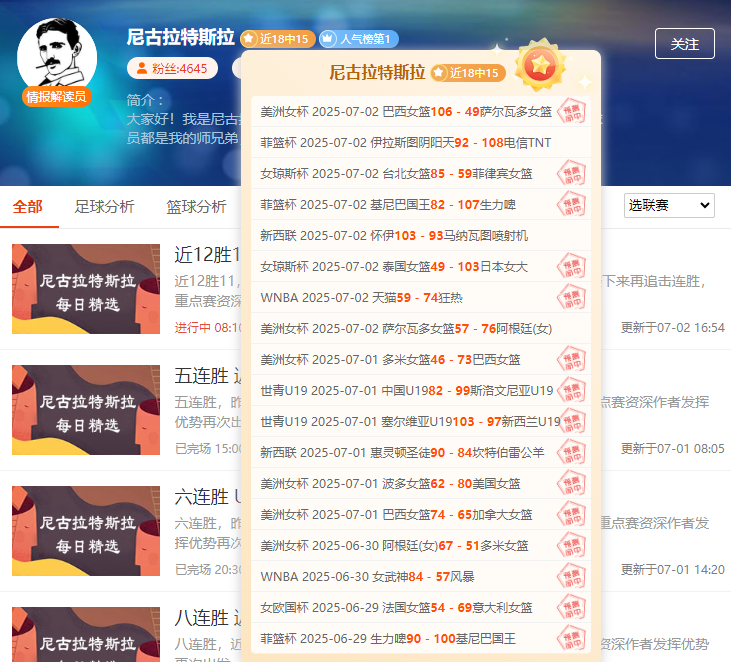Click stamp on 多米女篮46-73巴西女篮 row
The image size is (731, 662).
(572, 359)
